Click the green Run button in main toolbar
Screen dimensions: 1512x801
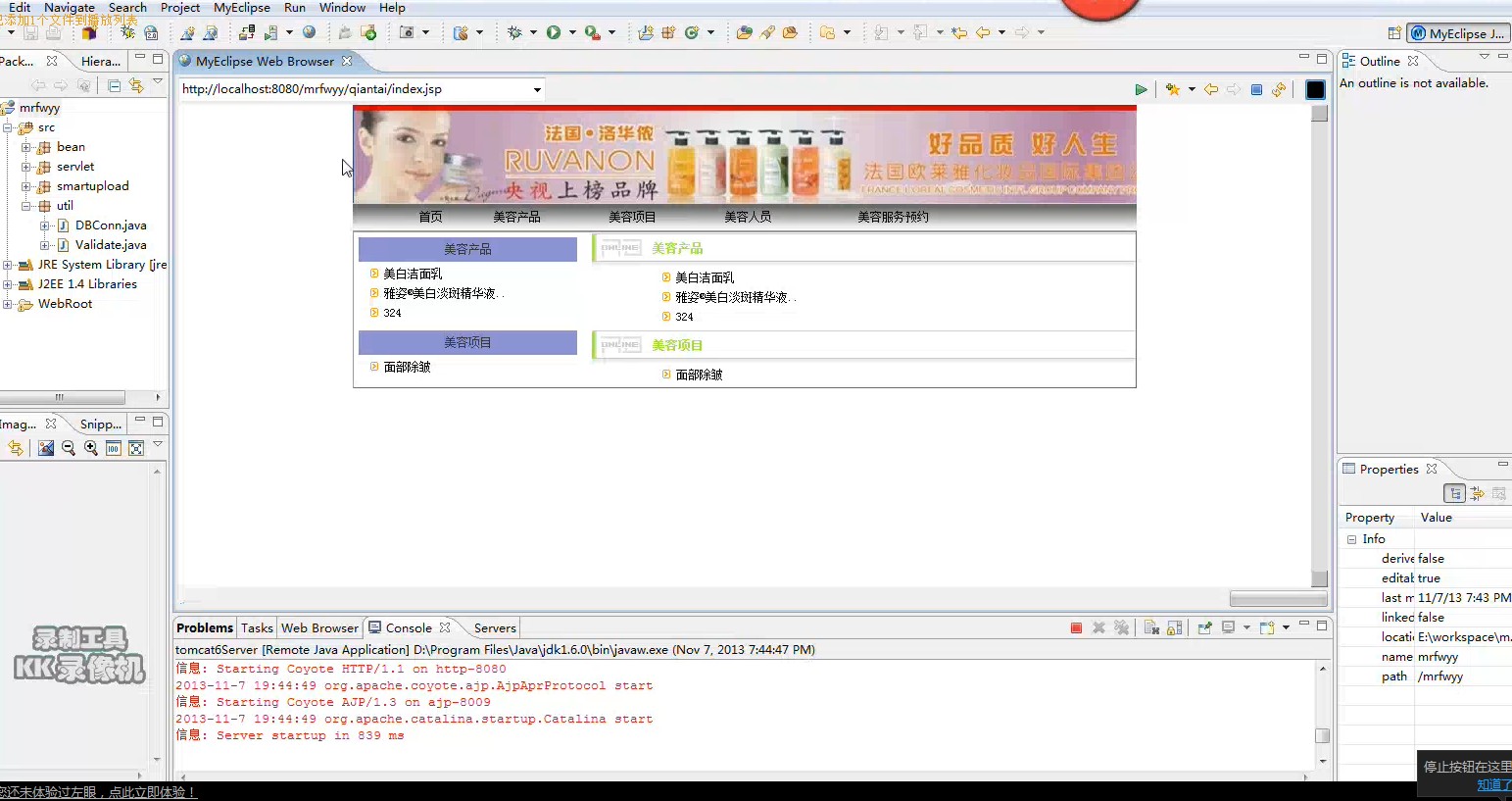pos(554,32)
